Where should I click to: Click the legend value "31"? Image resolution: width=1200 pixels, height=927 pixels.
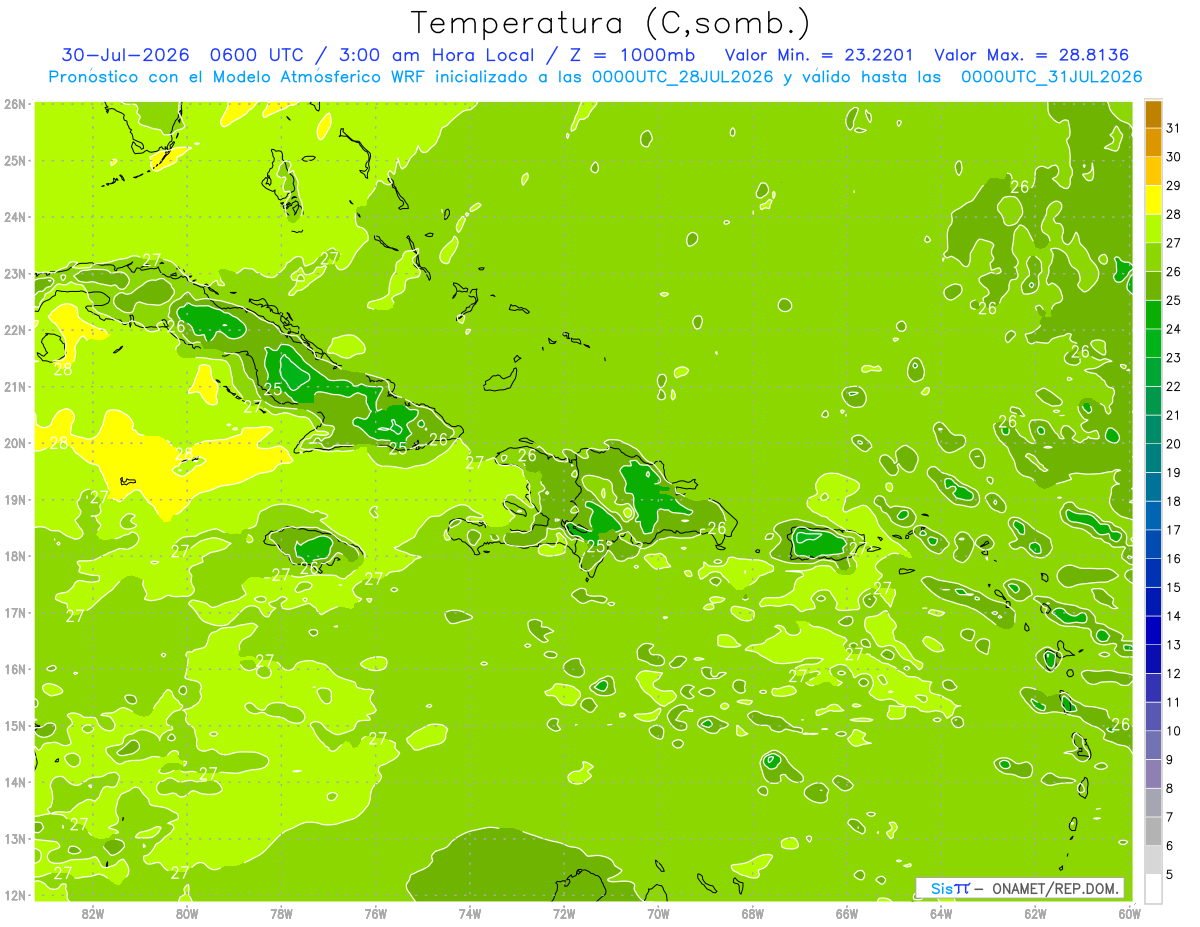click(x=1173, y=128)
